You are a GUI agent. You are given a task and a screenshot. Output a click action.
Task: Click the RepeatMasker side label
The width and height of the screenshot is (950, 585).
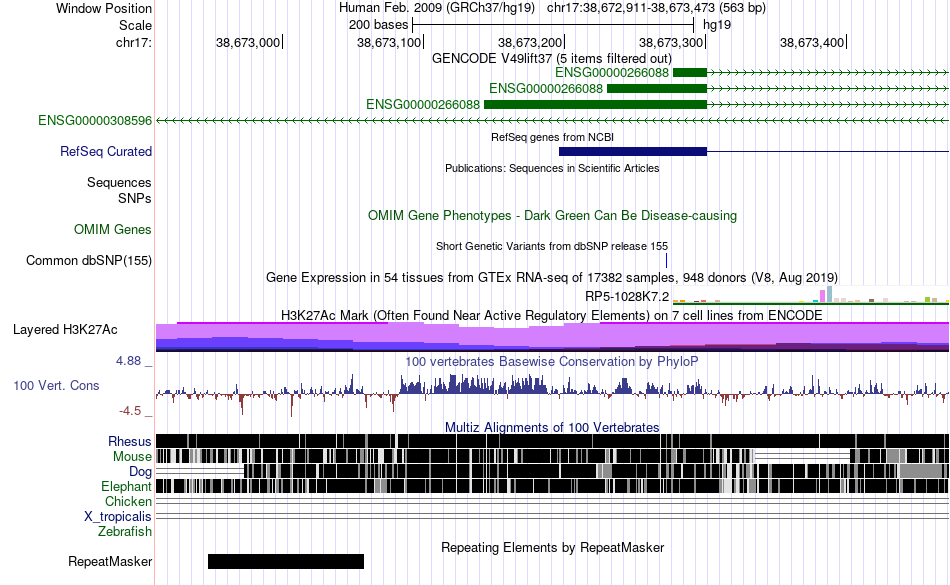(110, 562)
